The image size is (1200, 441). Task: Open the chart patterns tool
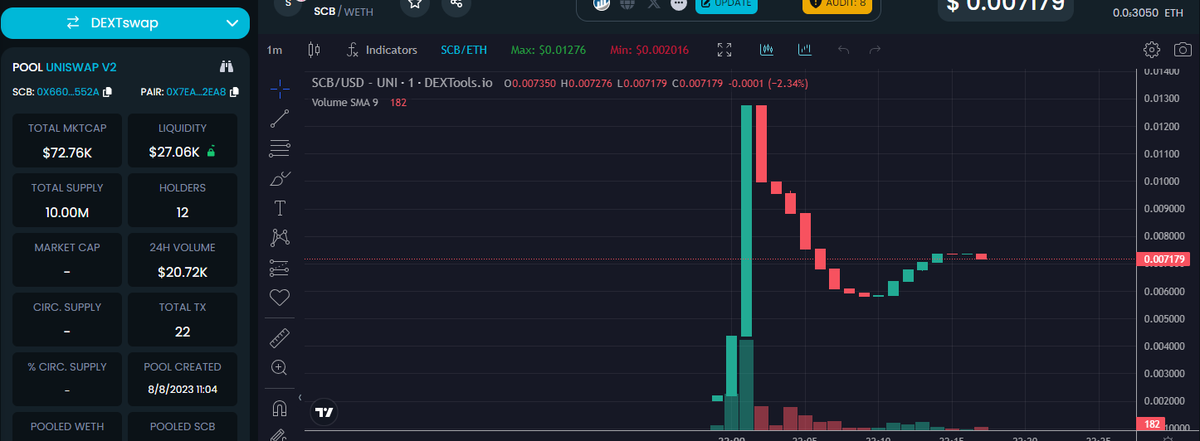[280, 238]
